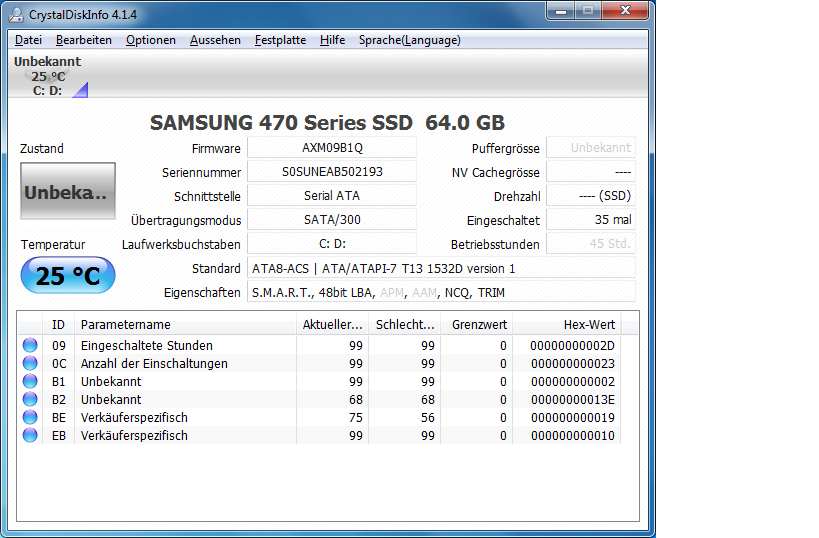Click status circle in row B2
This screenshot has width=819, height=538.
pos(30,400)
